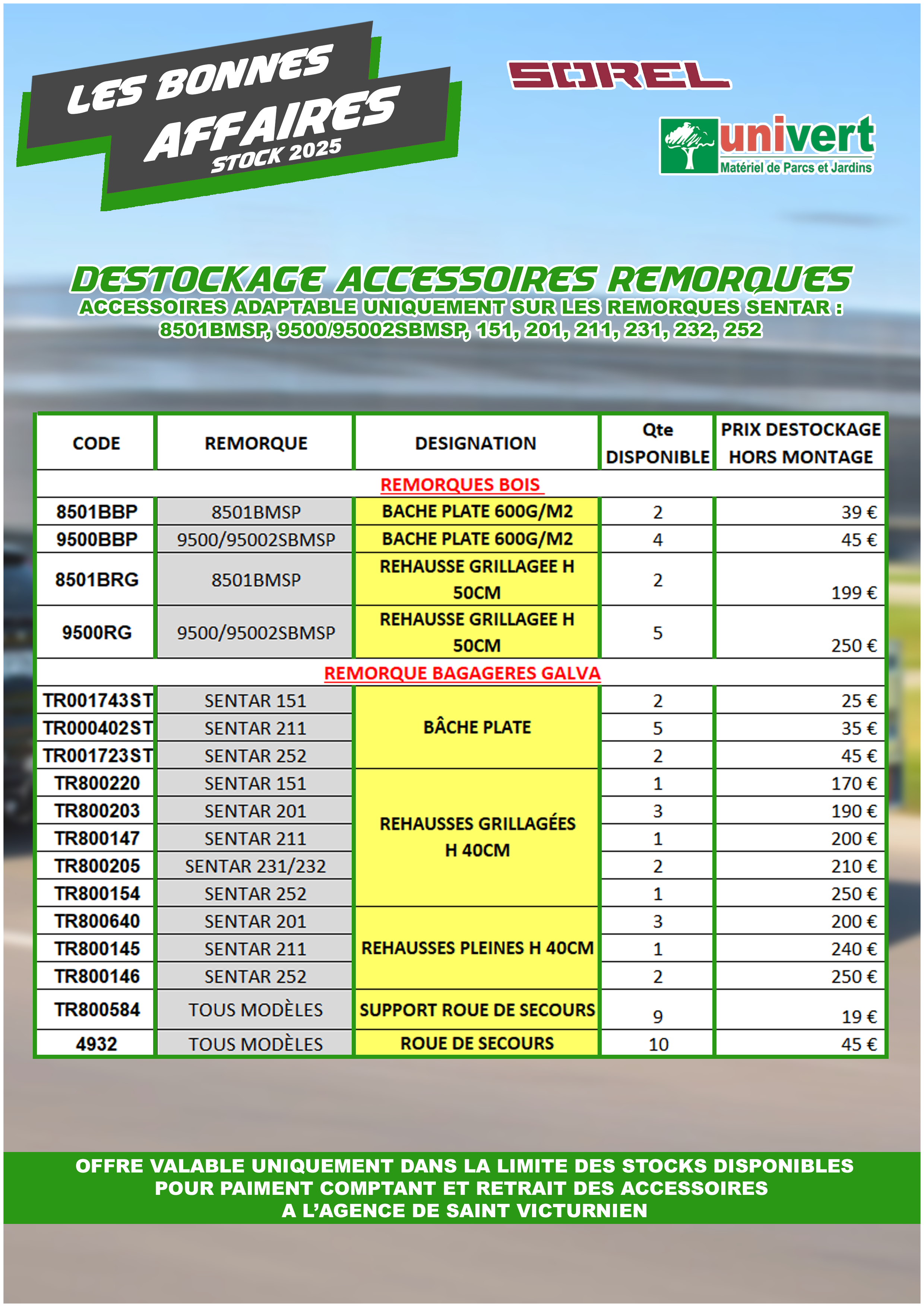The image size is (924, 1307).
Task: Click the CODE column header
Action: pos(96,443)
